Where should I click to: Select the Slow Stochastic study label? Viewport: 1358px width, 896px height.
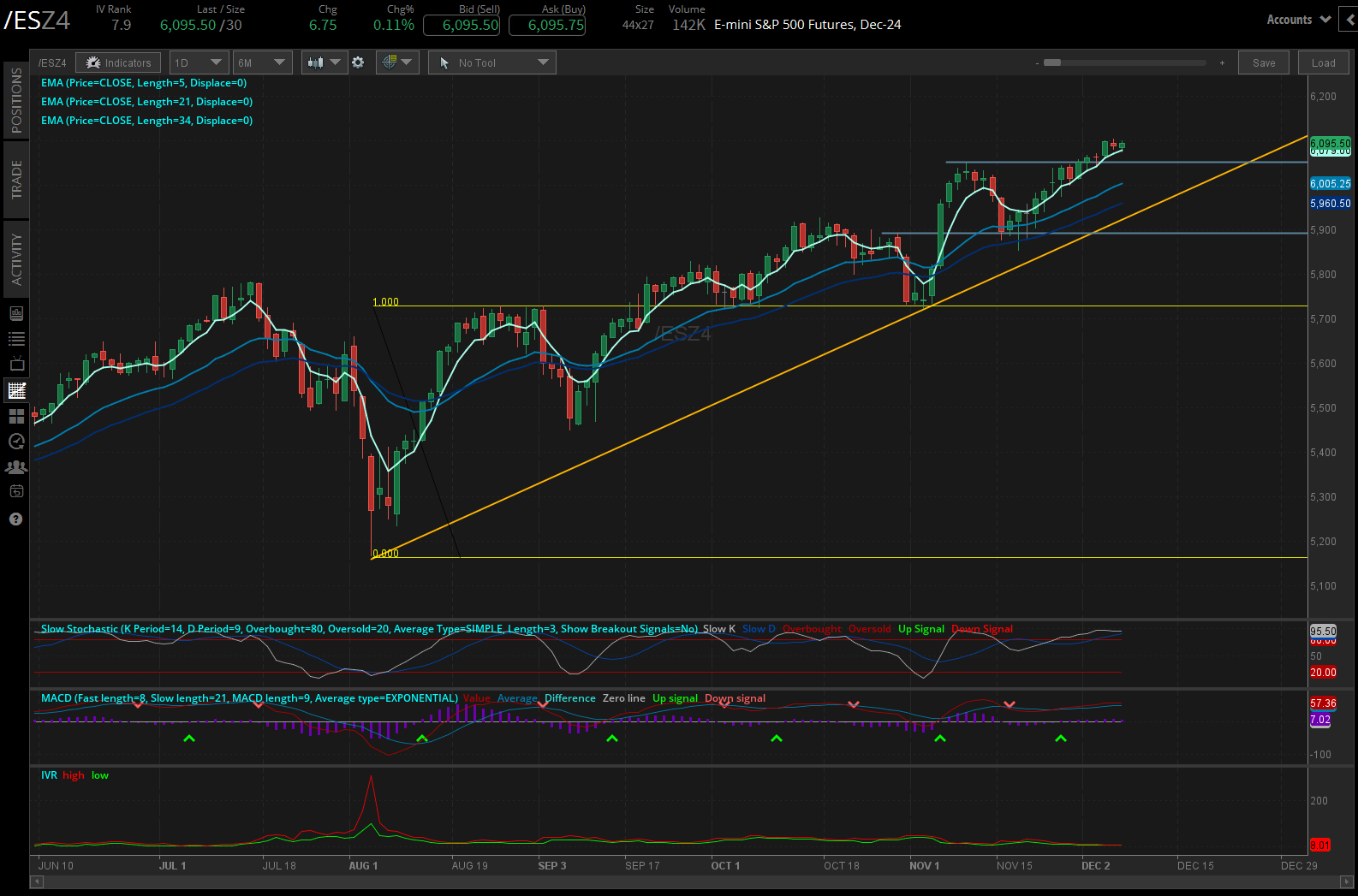369,629
